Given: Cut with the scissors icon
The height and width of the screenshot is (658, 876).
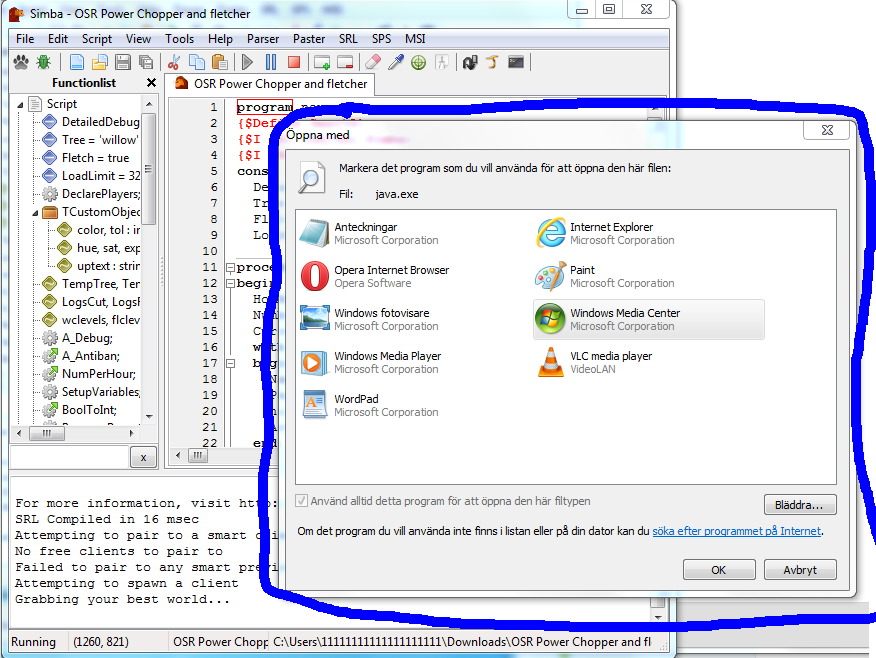Looking at the screenshot, I should click(174, 62).
